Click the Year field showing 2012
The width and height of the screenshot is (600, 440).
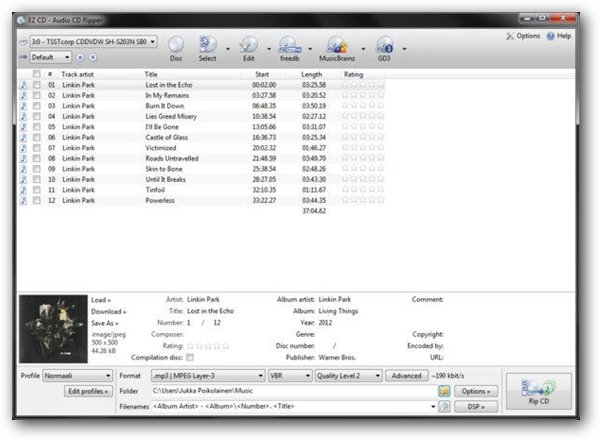325,323
